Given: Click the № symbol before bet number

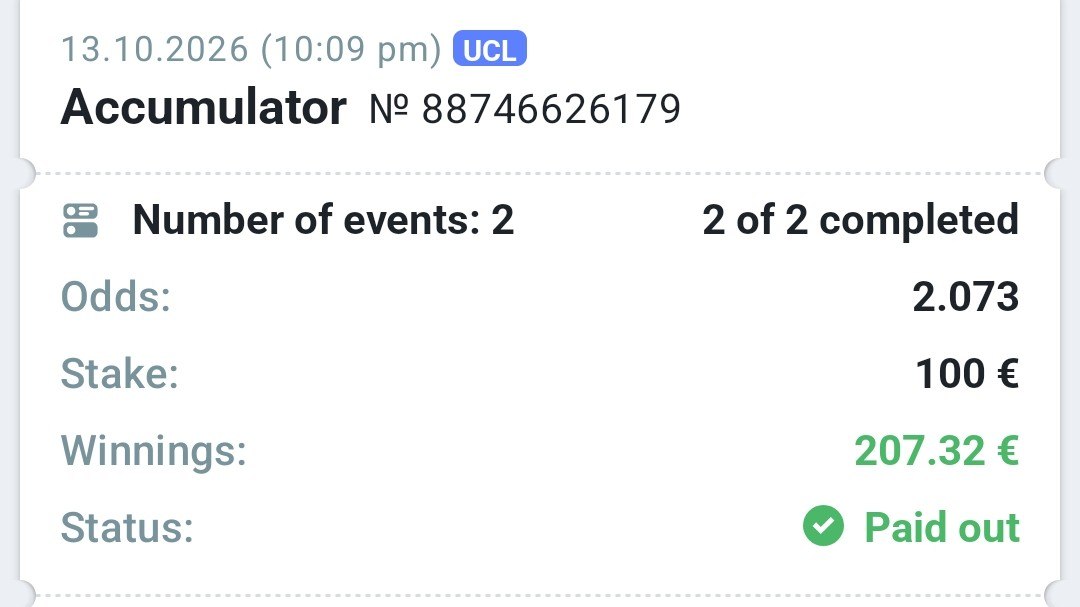Looking at the screenshot, I should tap(388, 109).
